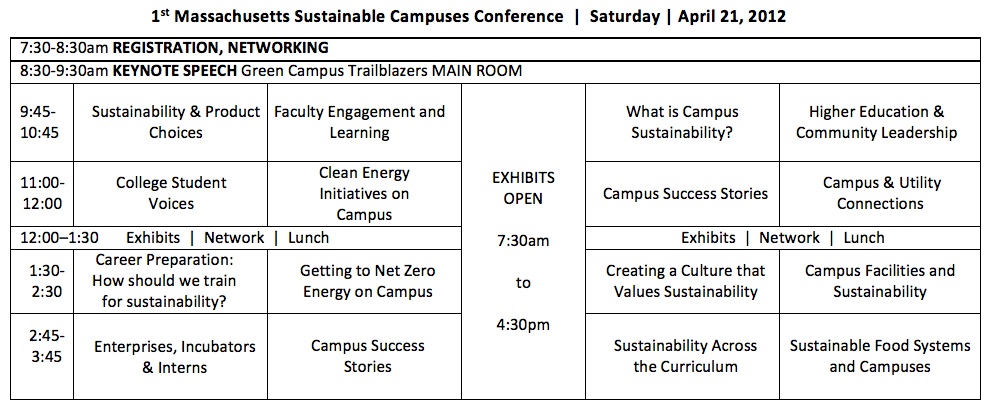Click the College Student Voices session
Screen dimensions: 985x404
170,194
